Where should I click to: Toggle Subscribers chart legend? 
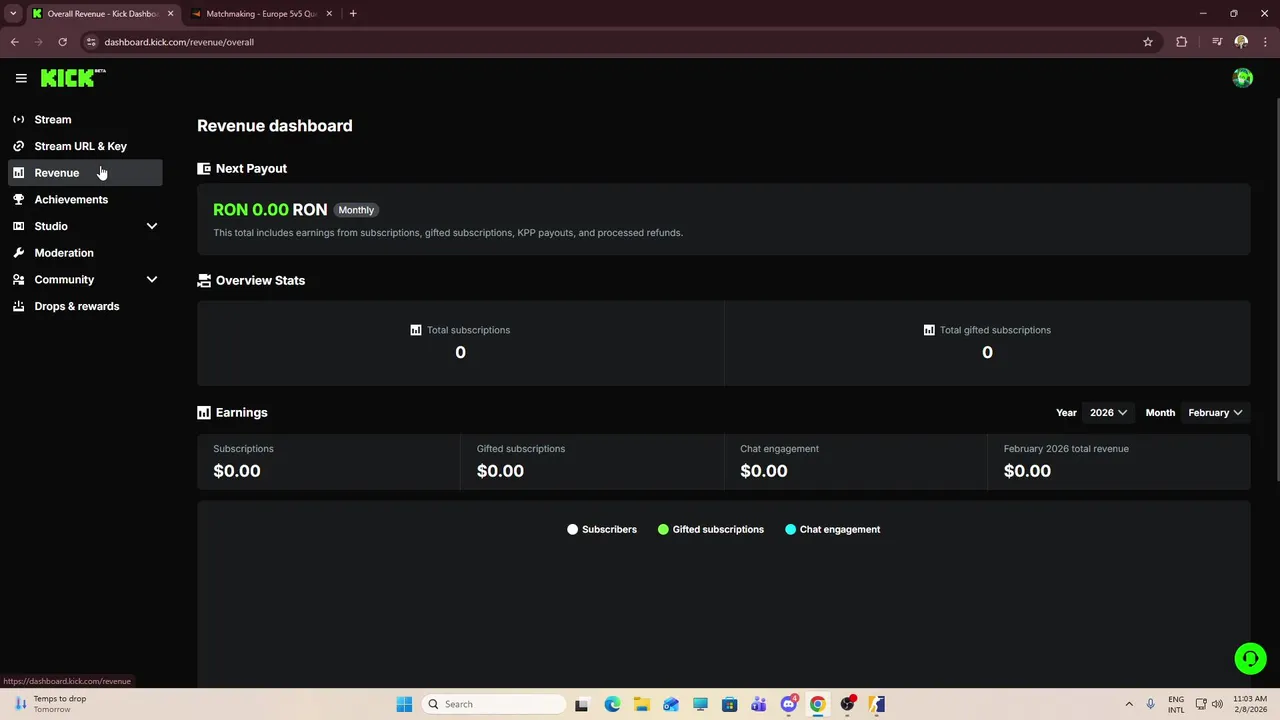(602, 529)
